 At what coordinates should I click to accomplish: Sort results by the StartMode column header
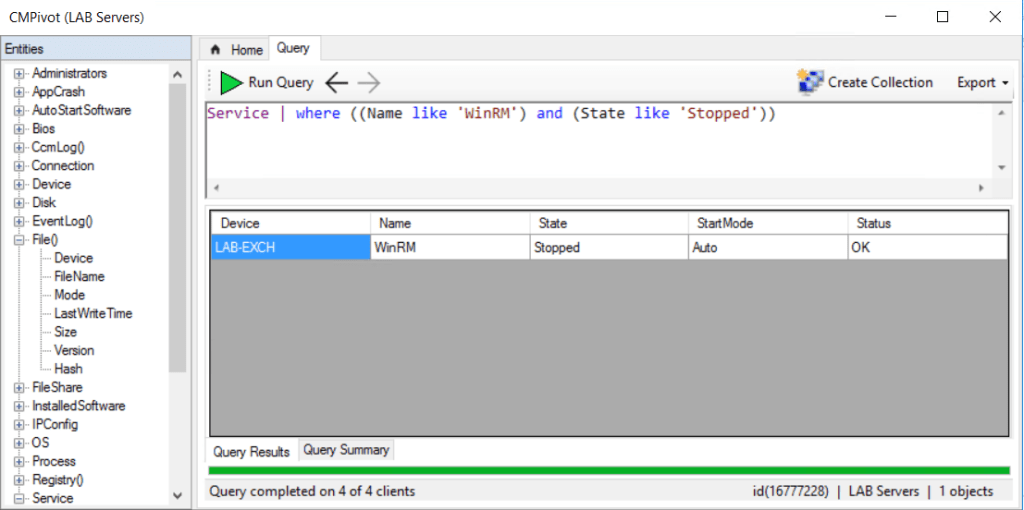[725, 223]
